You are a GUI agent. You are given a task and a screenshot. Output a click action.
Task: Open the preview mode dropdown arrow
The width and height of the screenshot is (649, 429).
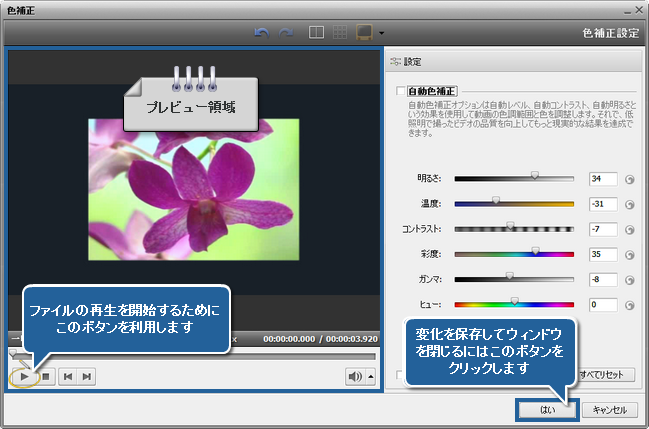[x=381, y=33]
